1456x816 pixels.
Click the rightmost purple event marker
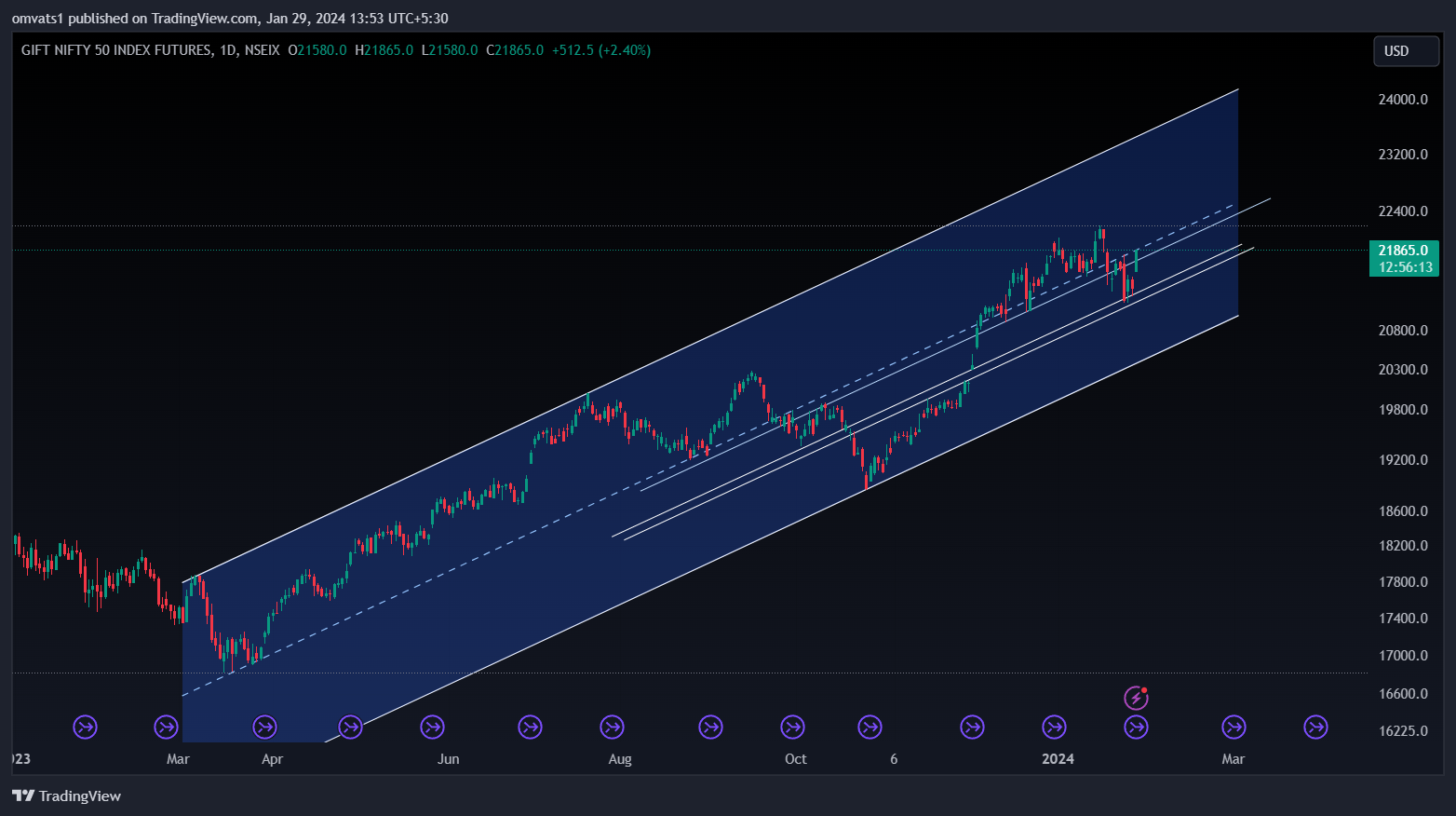point(1315,727)
